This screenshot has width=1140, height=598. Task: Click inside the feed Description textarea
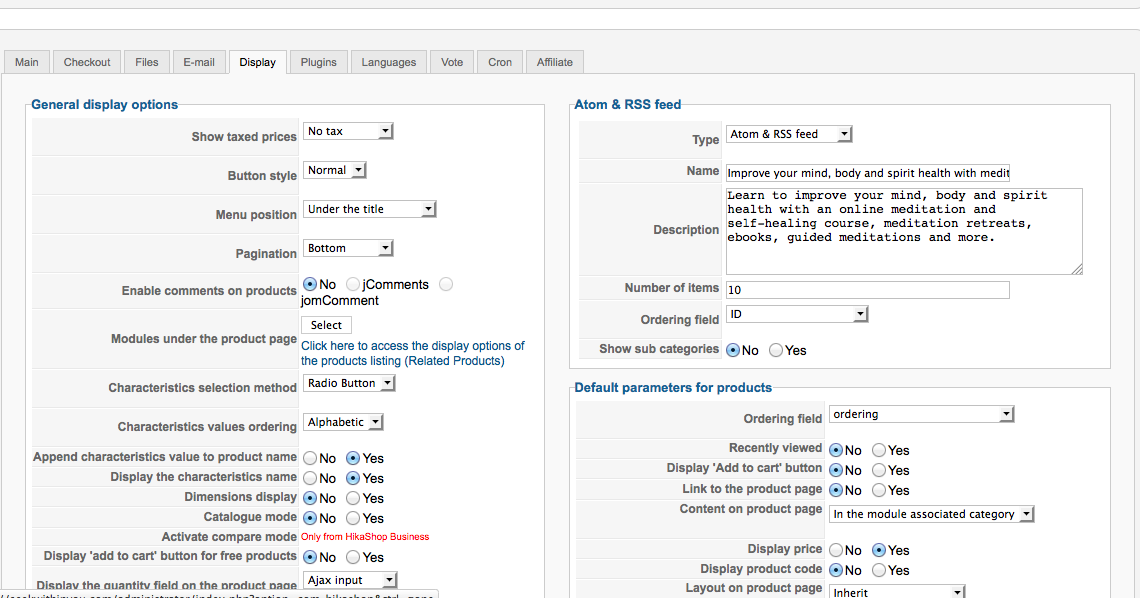[x=903, y=230]
